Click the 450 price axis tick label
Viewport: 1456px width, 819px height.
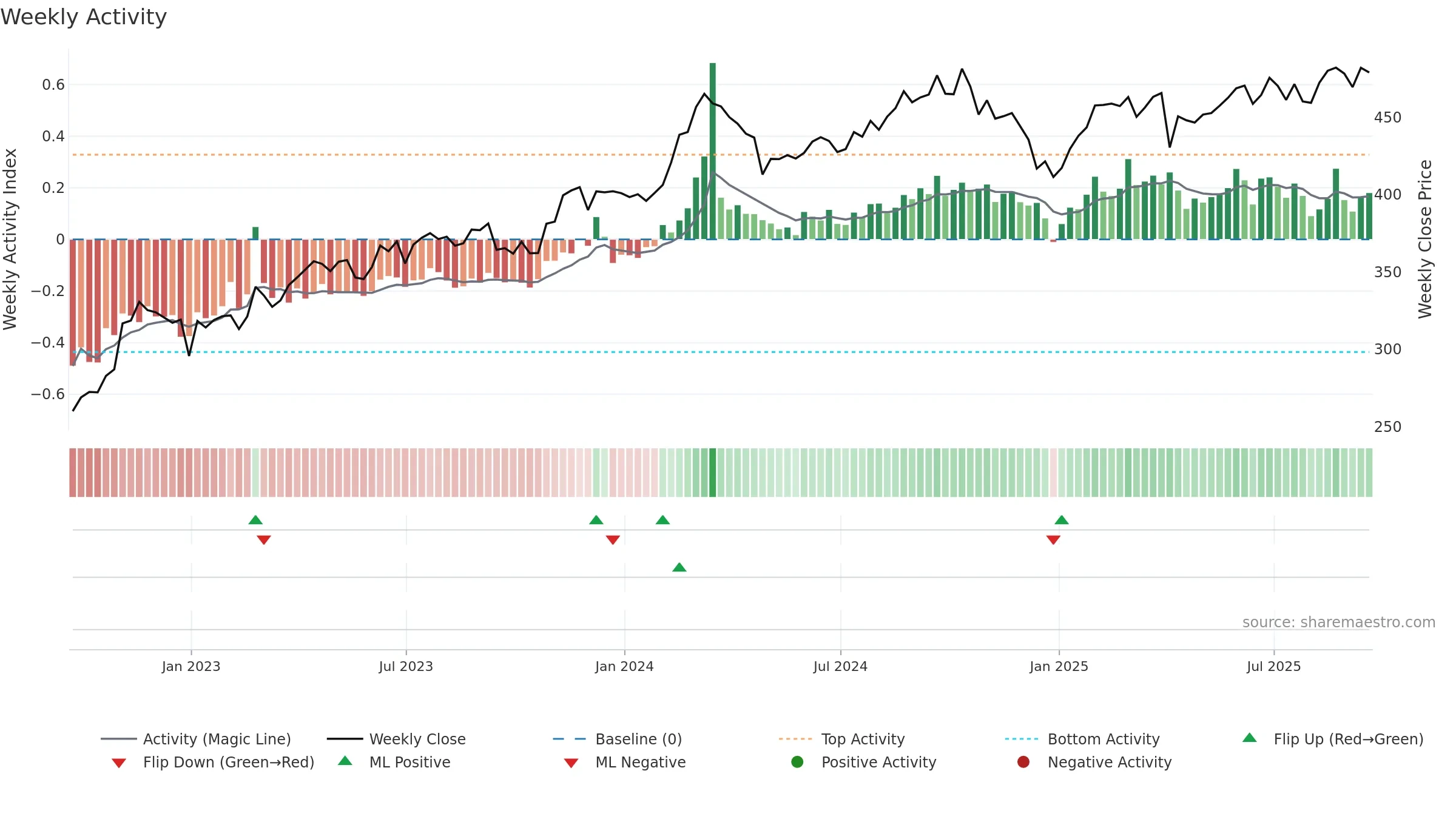1388,117
